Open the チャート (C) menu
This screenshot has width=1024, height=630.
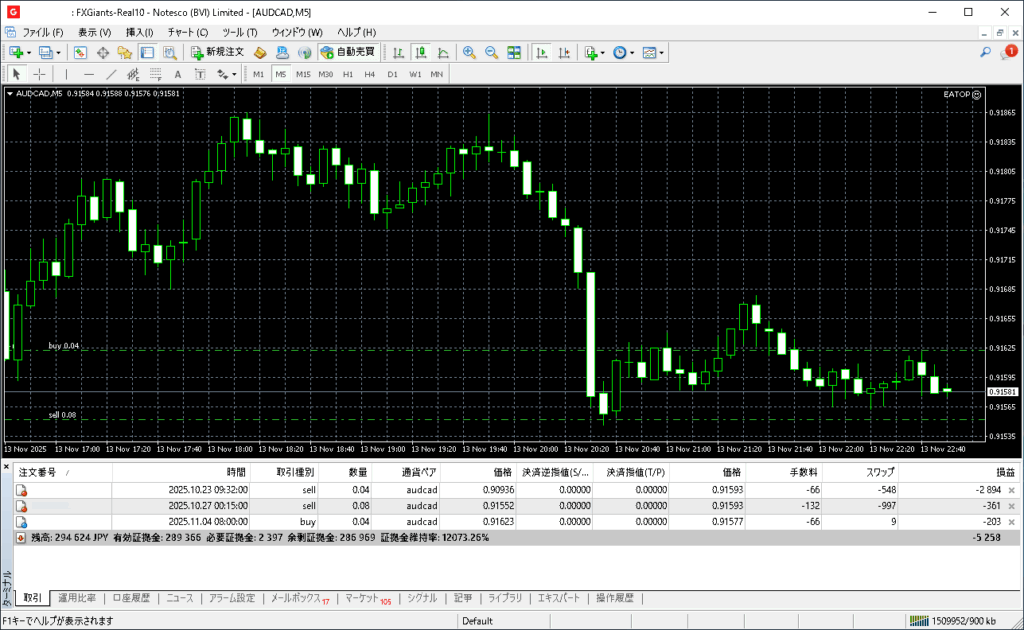(188, 32)
